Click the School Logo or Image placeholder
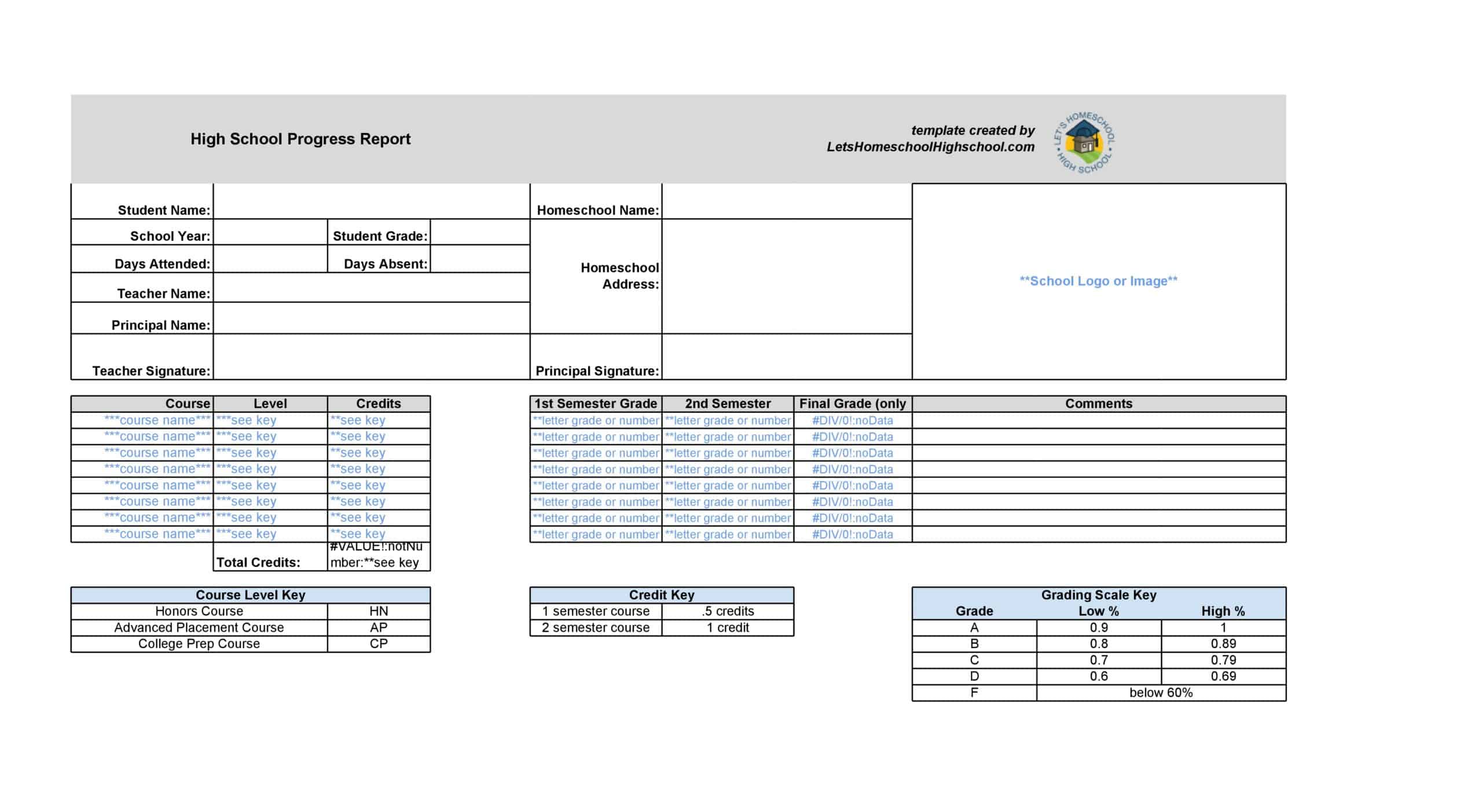This screenshot has width=1482, height=812. [1099, 282]
